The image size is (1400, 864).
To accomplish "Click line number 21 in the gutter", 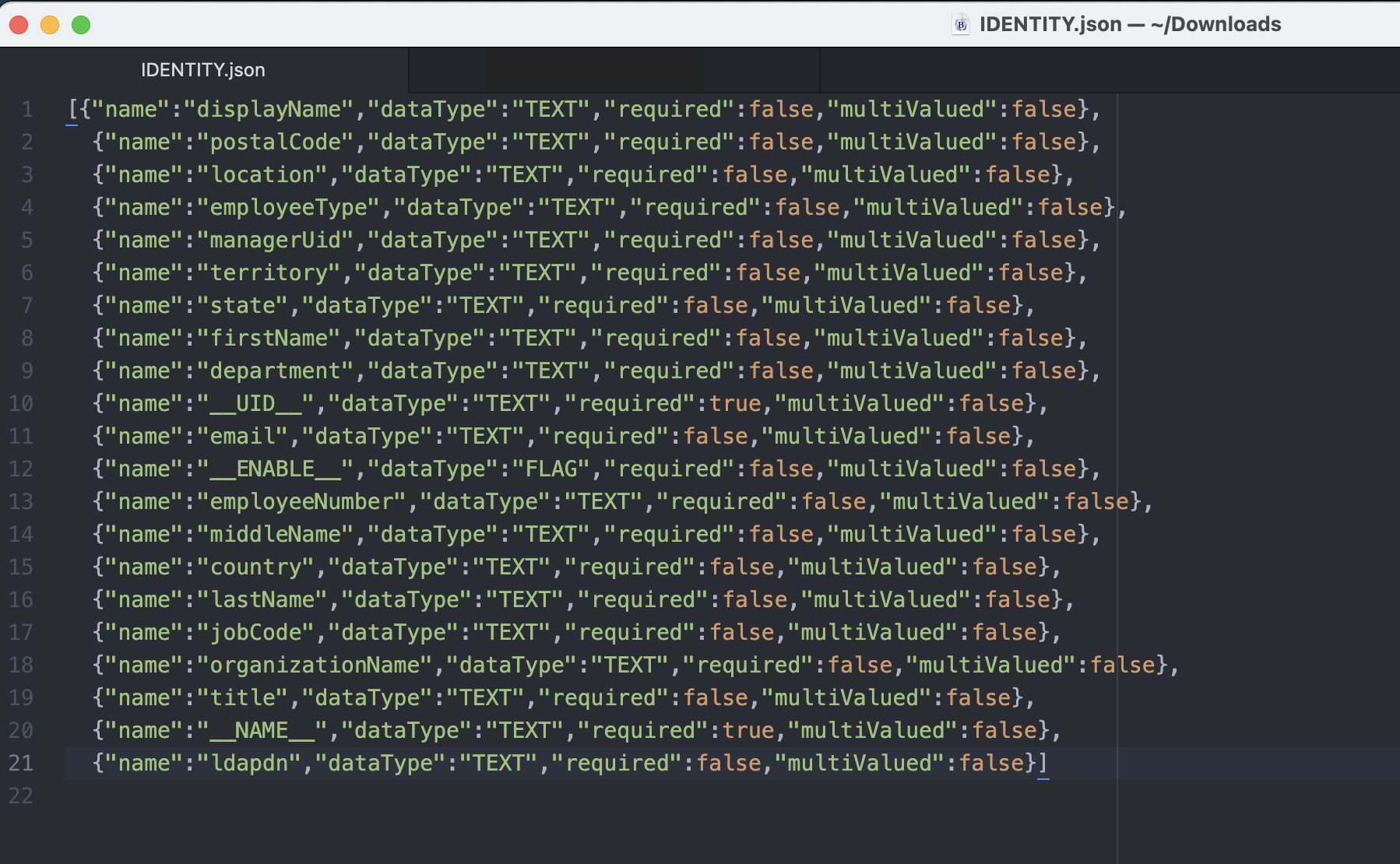I will (21, 764).
